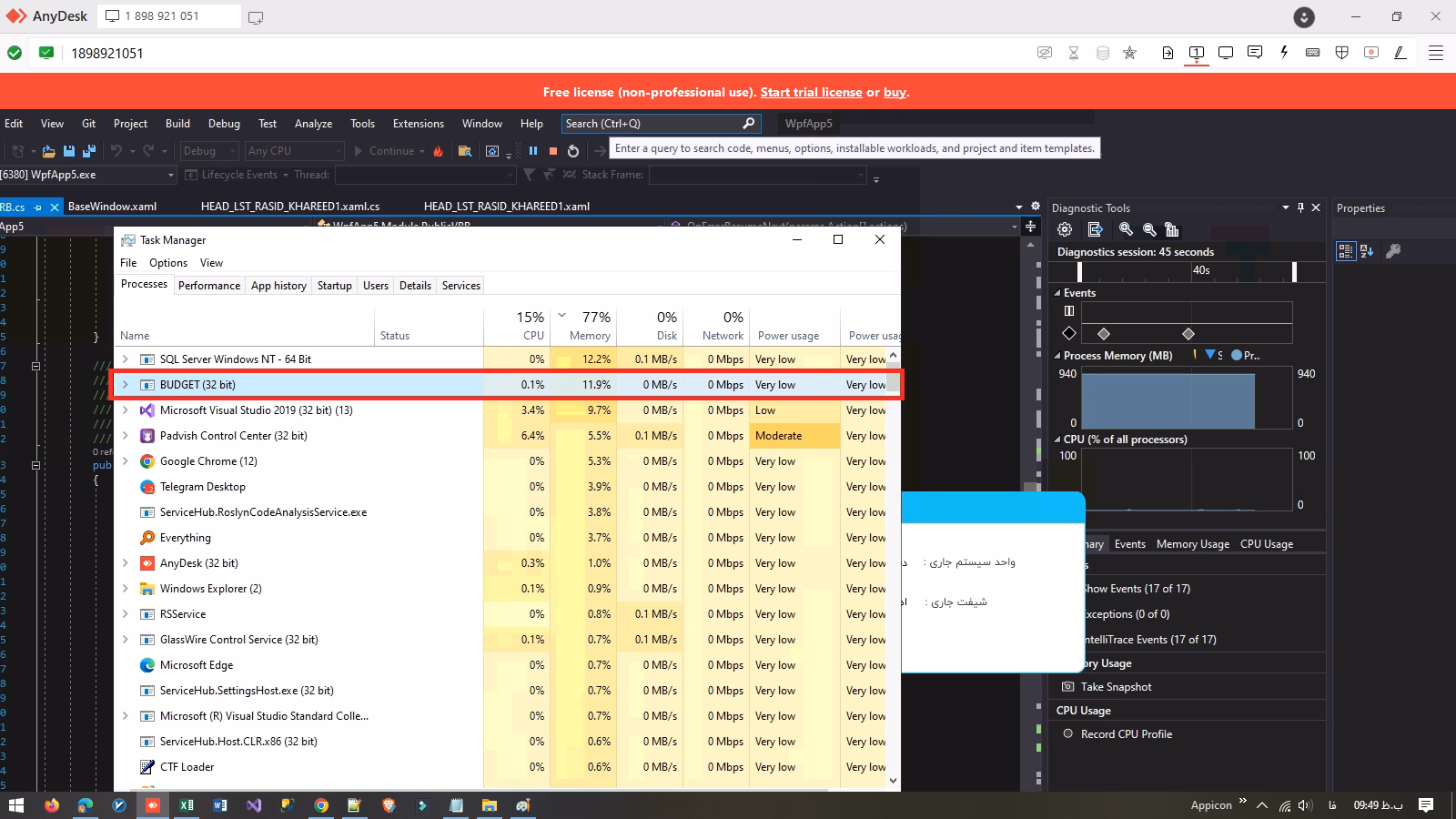Click AnyDesk file transfer icon

coord(1168,53)
